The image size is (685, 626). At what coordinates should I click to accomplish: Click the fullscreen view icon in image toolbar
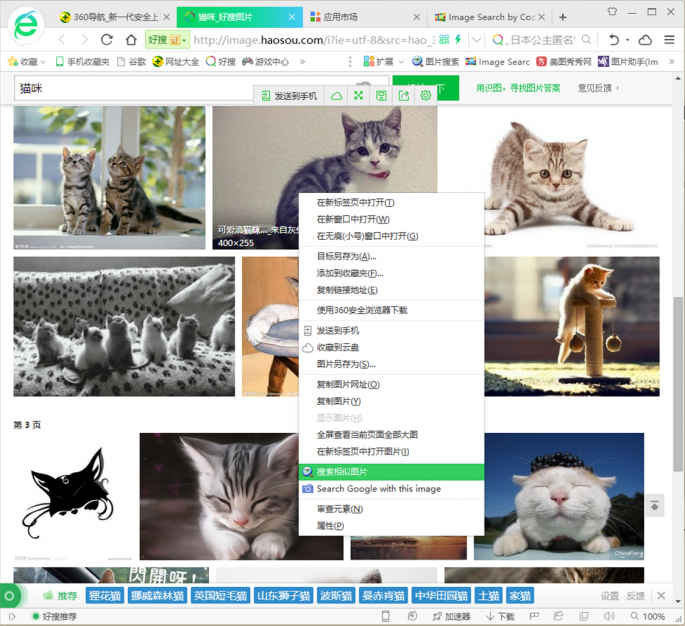coord(359,96)
